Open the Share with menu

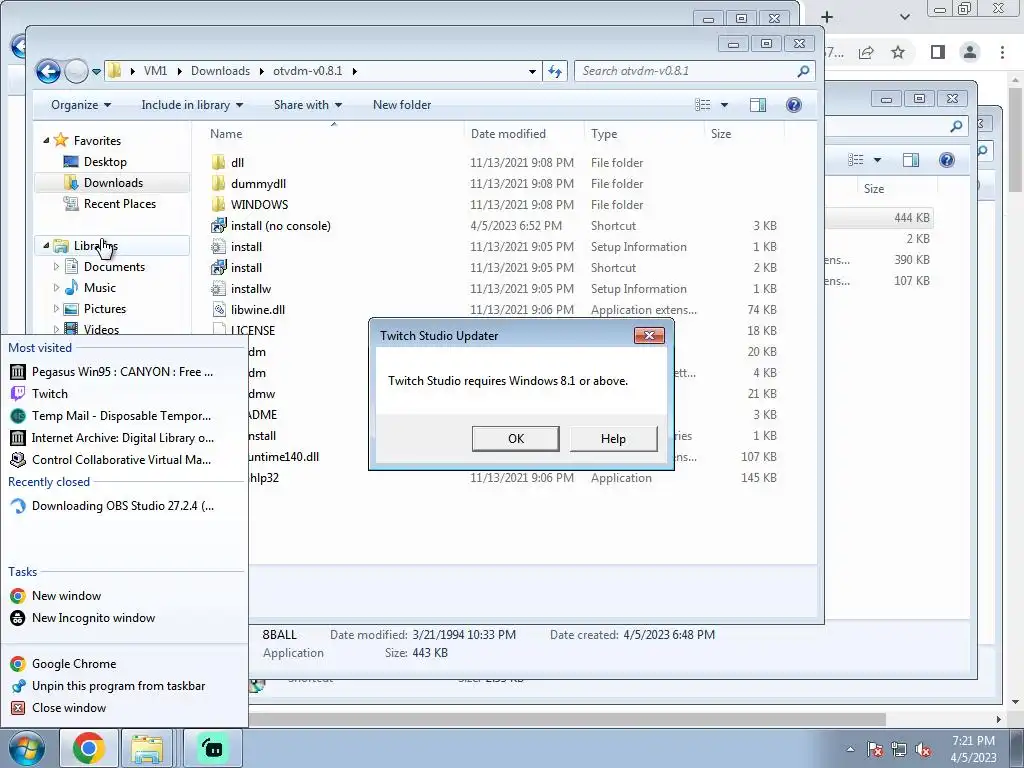[308, 104]
